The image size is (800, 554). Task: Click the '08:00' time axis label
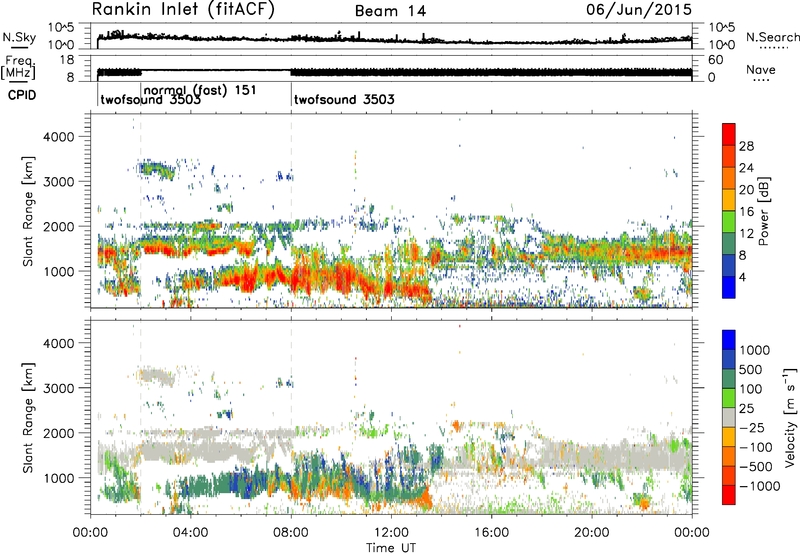point(291,533)
